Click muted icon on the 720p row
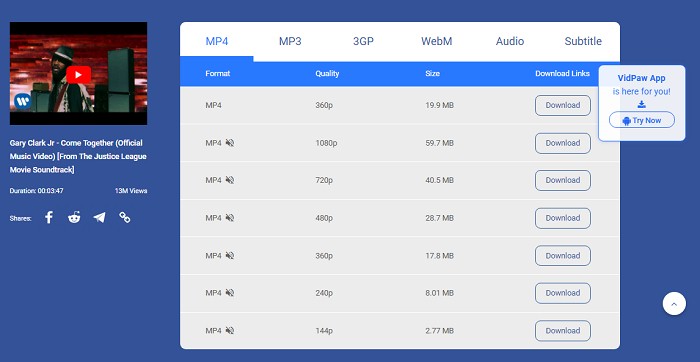Viewport: 700px width, 362px height. pyautogui.click(x=229, y=180)
